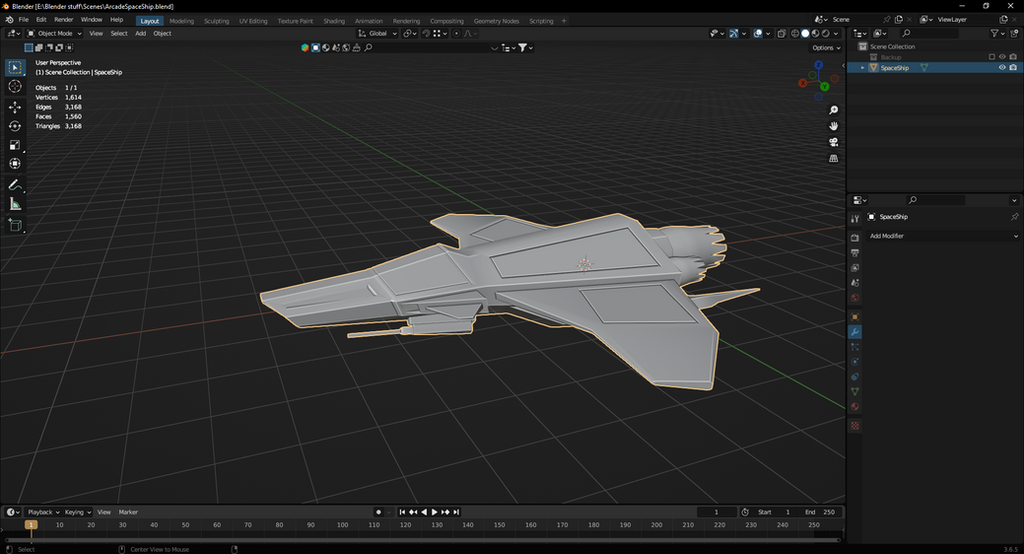Open the Object Mode dropdown
This screenshot has width=1024, height=554.
coord(54,33)
